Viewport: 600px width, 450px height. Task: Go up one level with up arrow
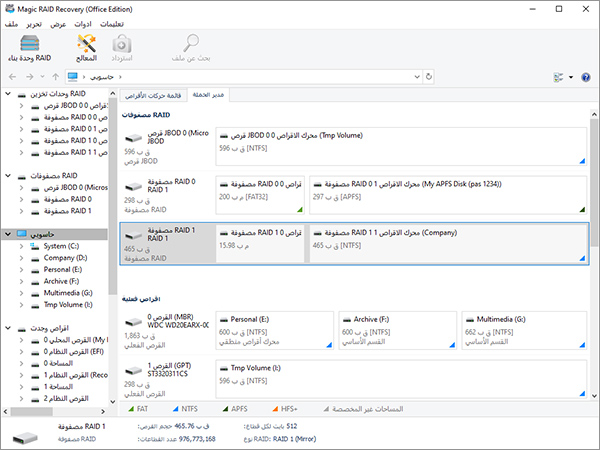point(55,77)
